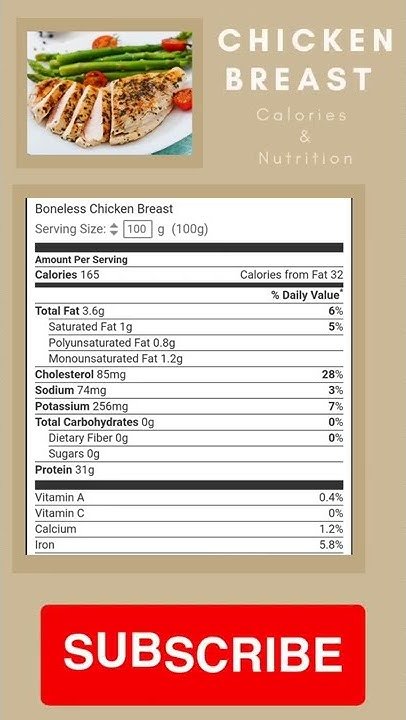
Task: Open the chicken breast and asparagus photo
Action: click(x=109, y=93)
